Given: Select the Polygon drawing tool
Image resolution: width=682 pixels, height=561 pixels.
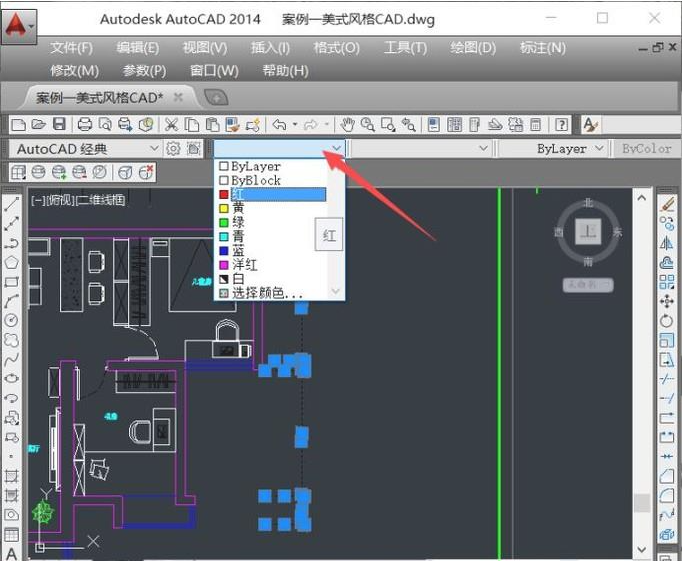Looking at the screenshot, I should click(x=11, y=262).
